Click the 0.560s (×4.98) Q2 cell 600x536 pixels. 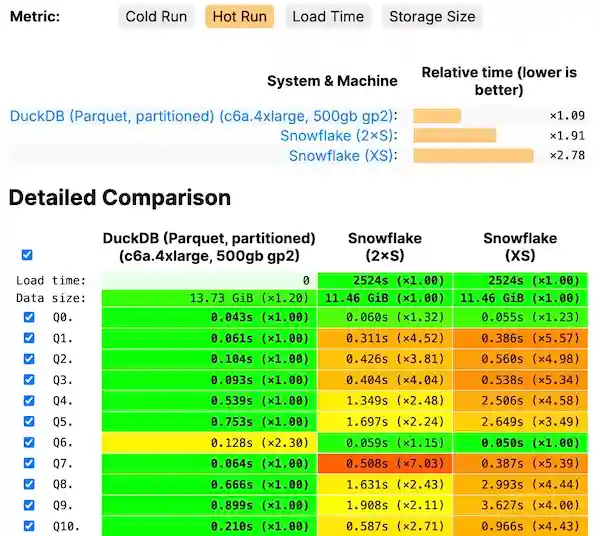click(520, 359)
